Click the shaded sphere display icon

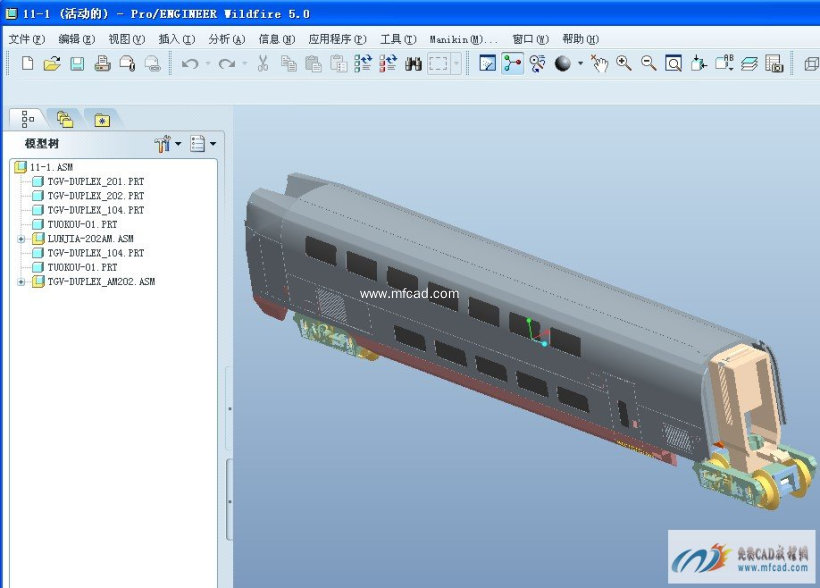coord(563,64)
